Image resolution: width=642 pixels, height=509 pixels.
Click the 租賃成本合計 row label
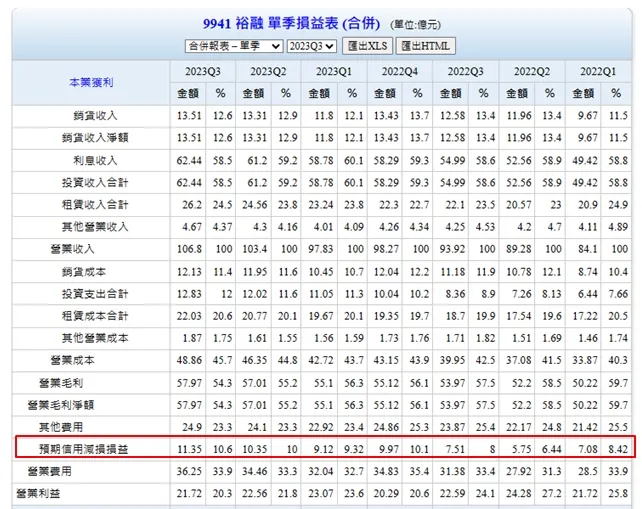click(x=95, y=316)
